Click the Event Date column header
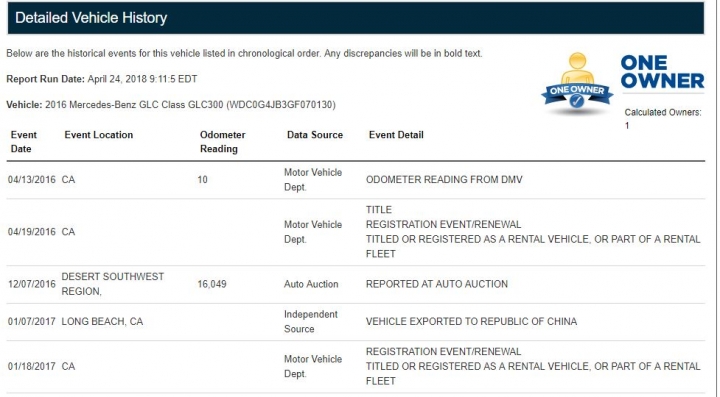Viewport: 720px width, 397px height. [23, 142]
